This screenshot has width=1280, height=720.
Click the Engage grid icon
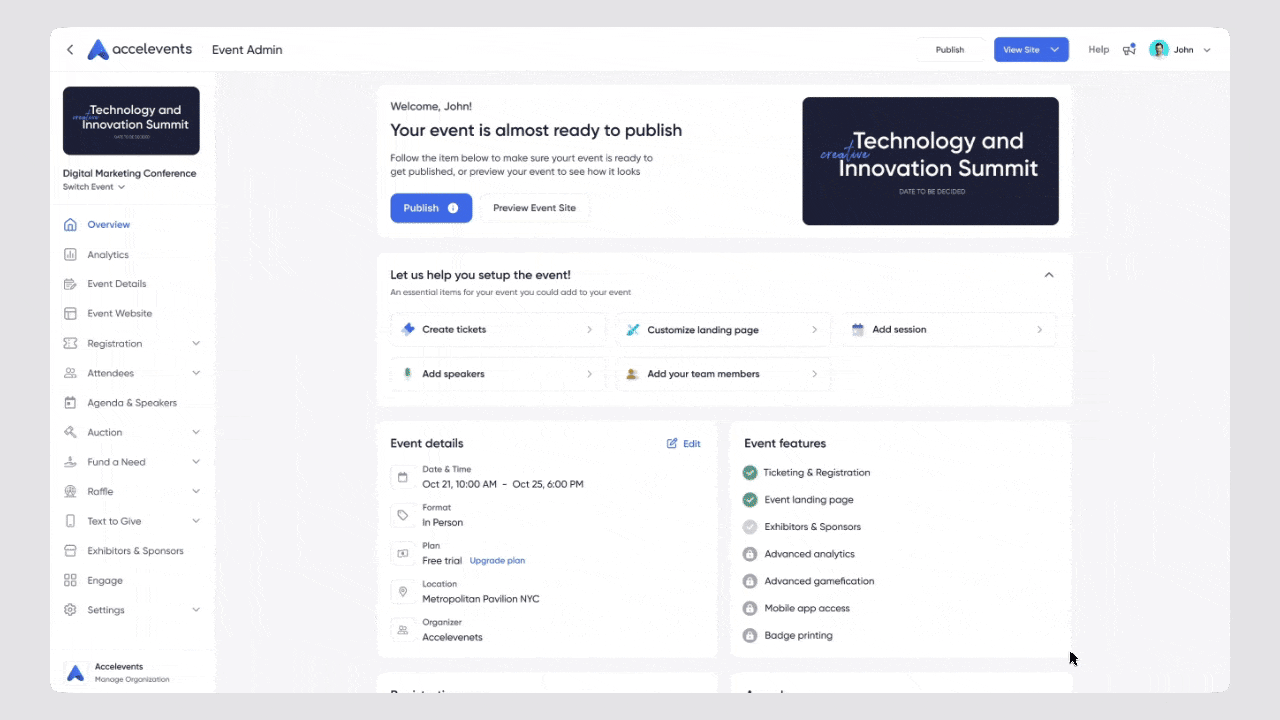70,580
